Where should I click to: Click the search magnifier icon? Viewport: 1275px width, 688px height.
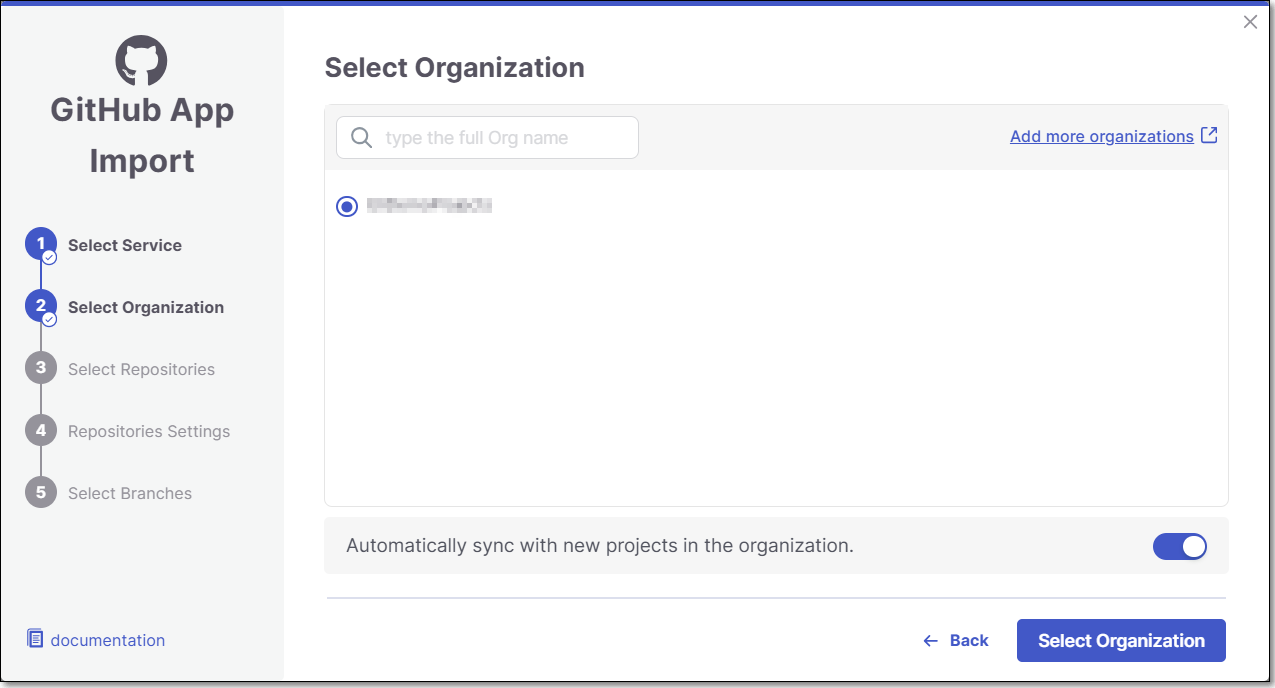(361, 138)
